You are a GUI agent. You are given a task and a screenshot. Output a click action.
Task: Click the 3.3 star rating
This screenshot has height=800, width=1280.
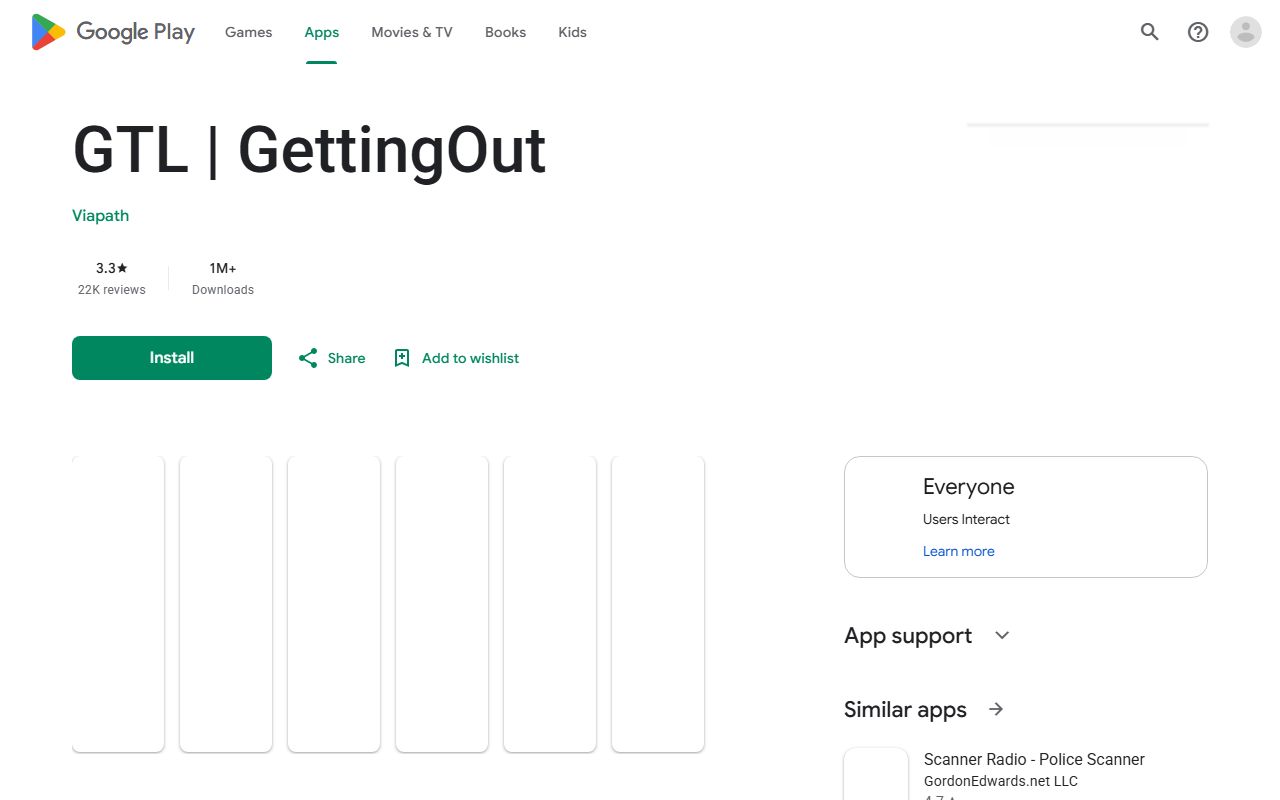click(x=112, y=268)
